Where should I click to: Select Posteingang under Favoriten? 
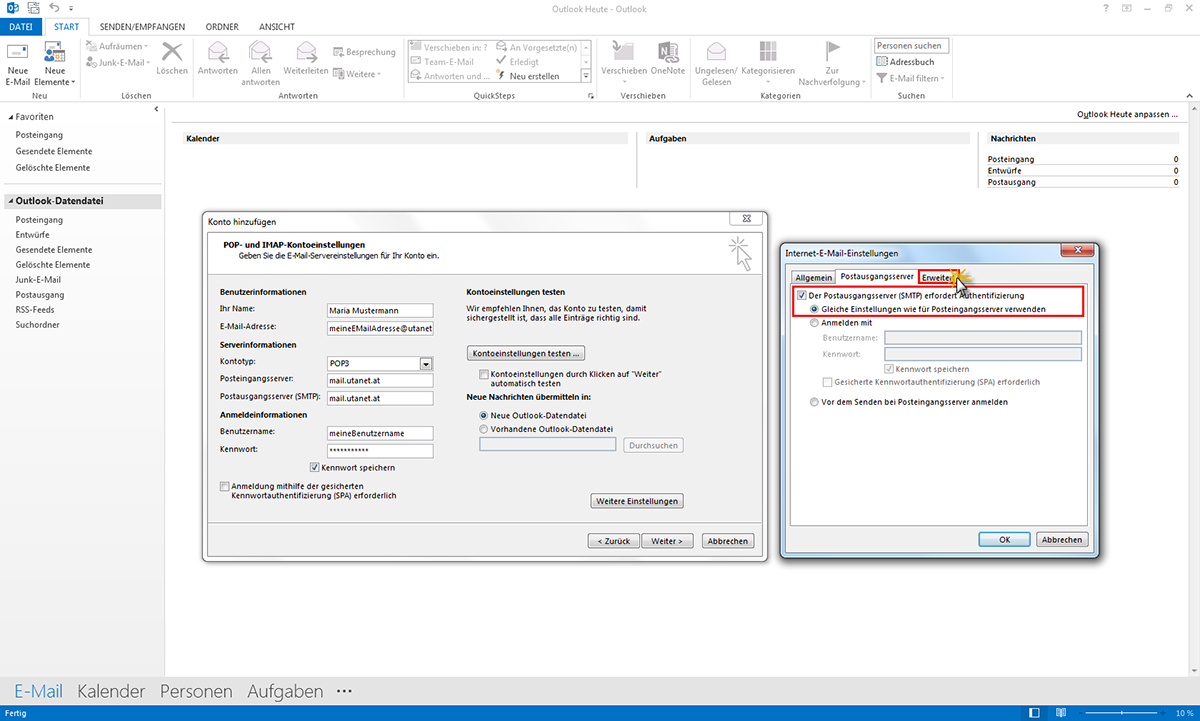click(39, 135)
